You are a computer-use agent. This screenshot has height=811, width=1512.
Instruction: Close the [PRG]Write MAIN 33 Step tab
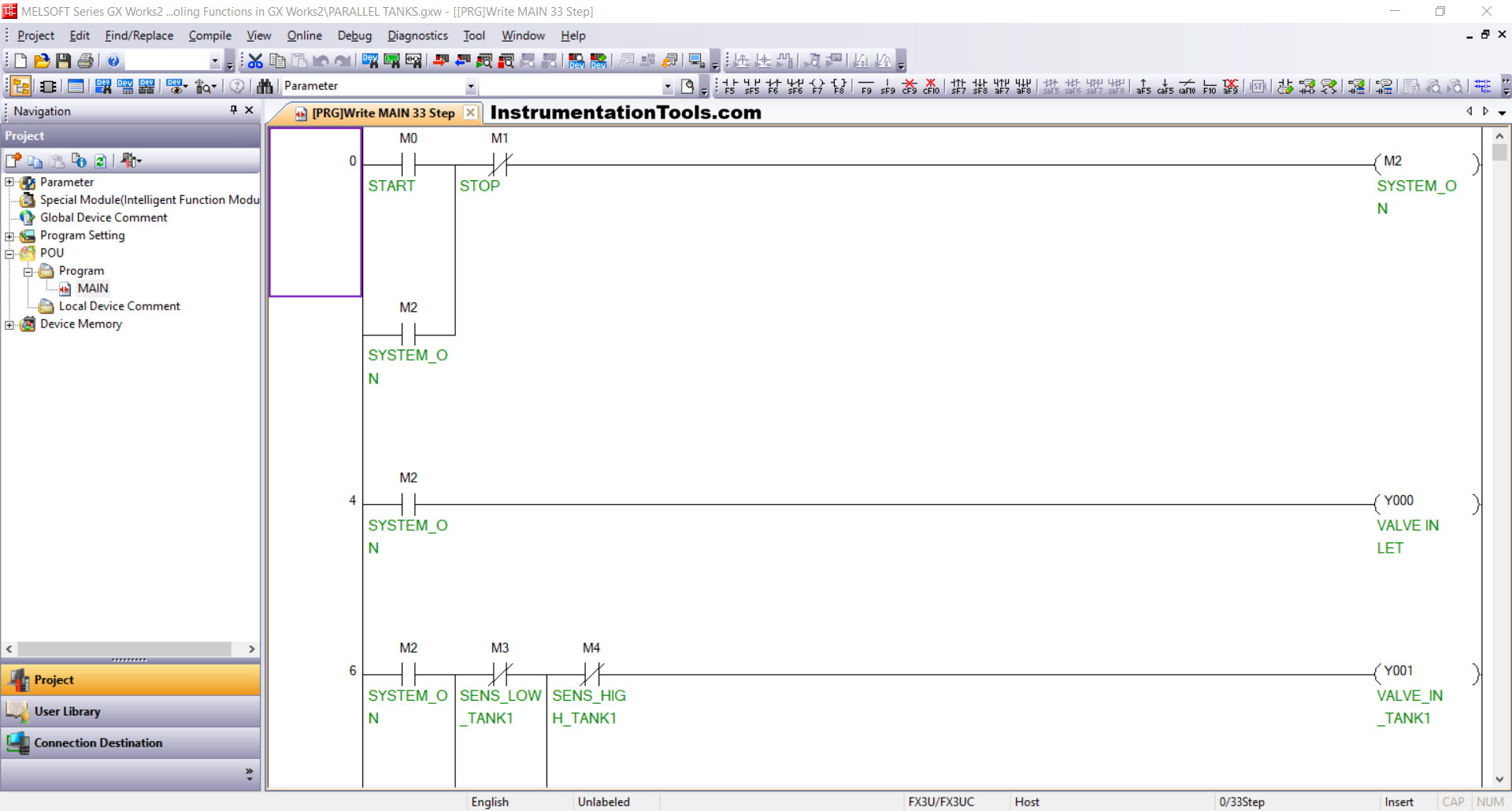[x=470, y=113]
